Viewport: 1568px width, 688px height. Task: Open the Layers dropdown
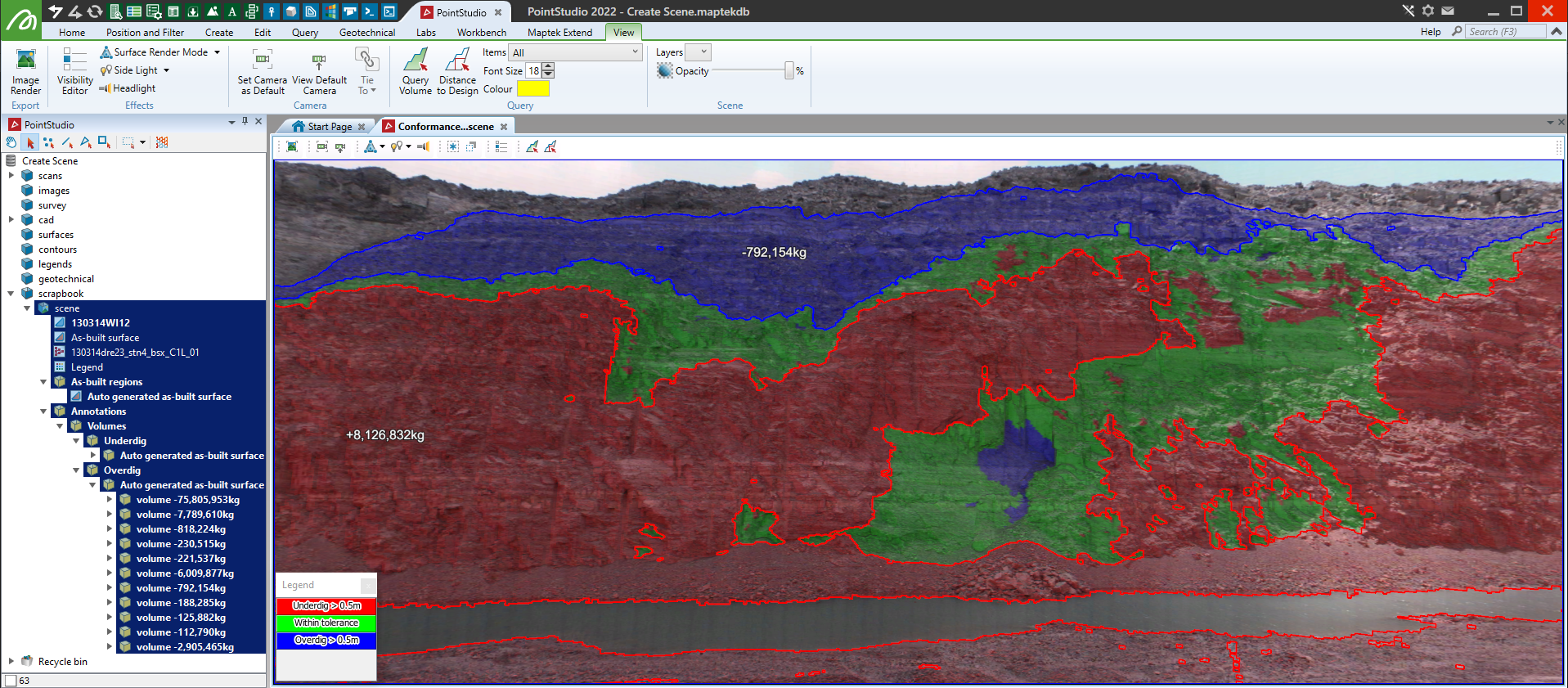698,52
